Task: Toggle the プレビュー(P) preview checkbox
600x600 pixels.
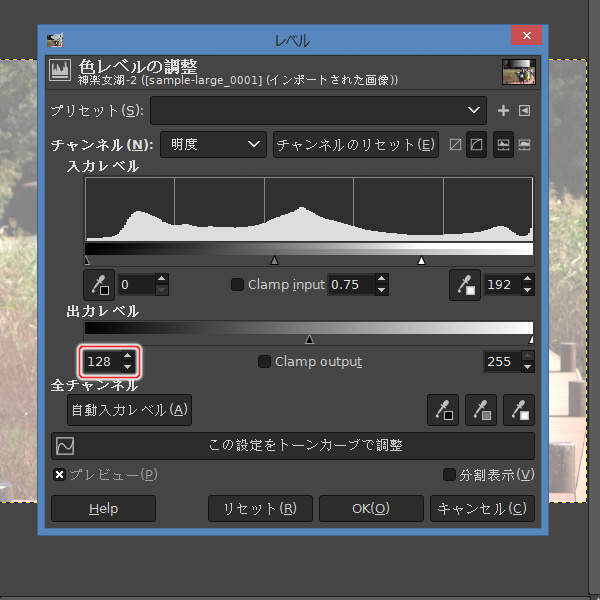Action: coord(59,475)
